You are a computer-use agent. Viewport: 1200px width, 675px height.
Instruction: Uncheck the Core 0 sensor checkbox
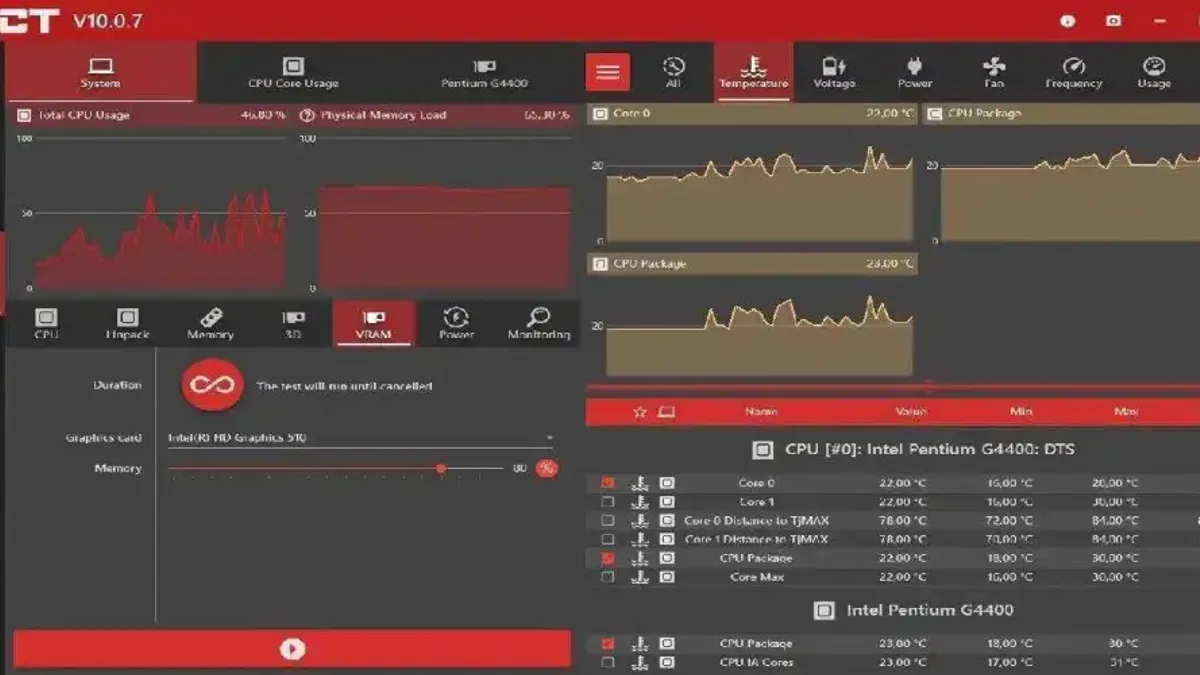pyautogui.click(x=607, y=483)
